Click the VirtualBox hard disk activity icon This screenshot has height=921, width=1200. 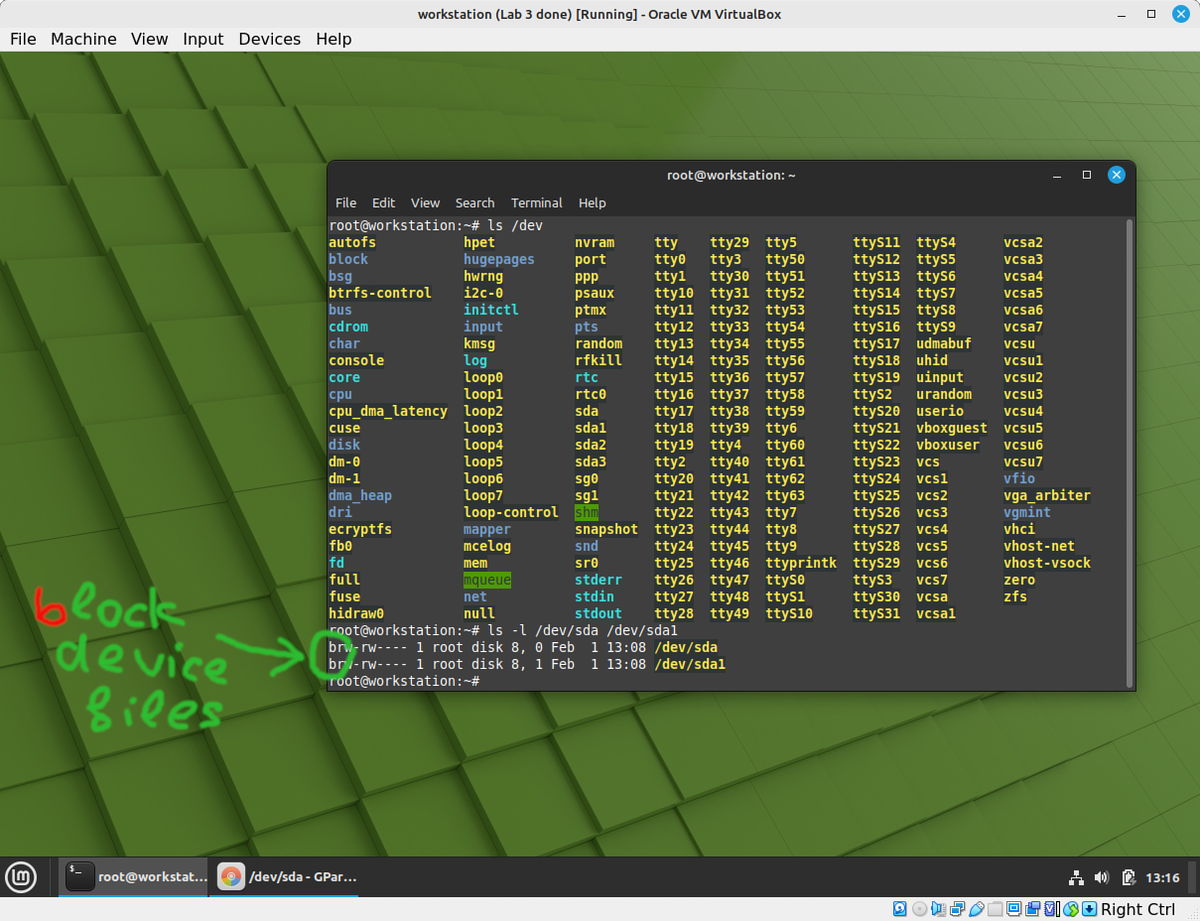tap(900, 909)
